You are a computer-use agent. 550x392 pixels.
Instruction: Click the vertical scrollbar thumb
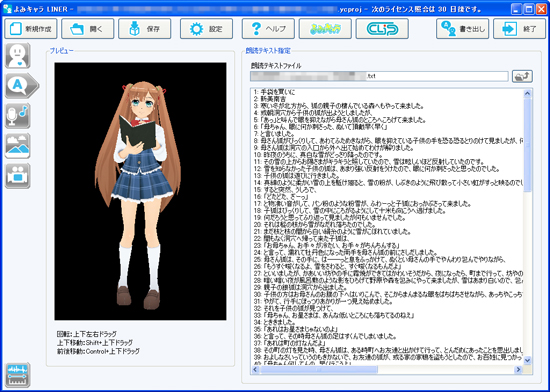coord(527,145)
